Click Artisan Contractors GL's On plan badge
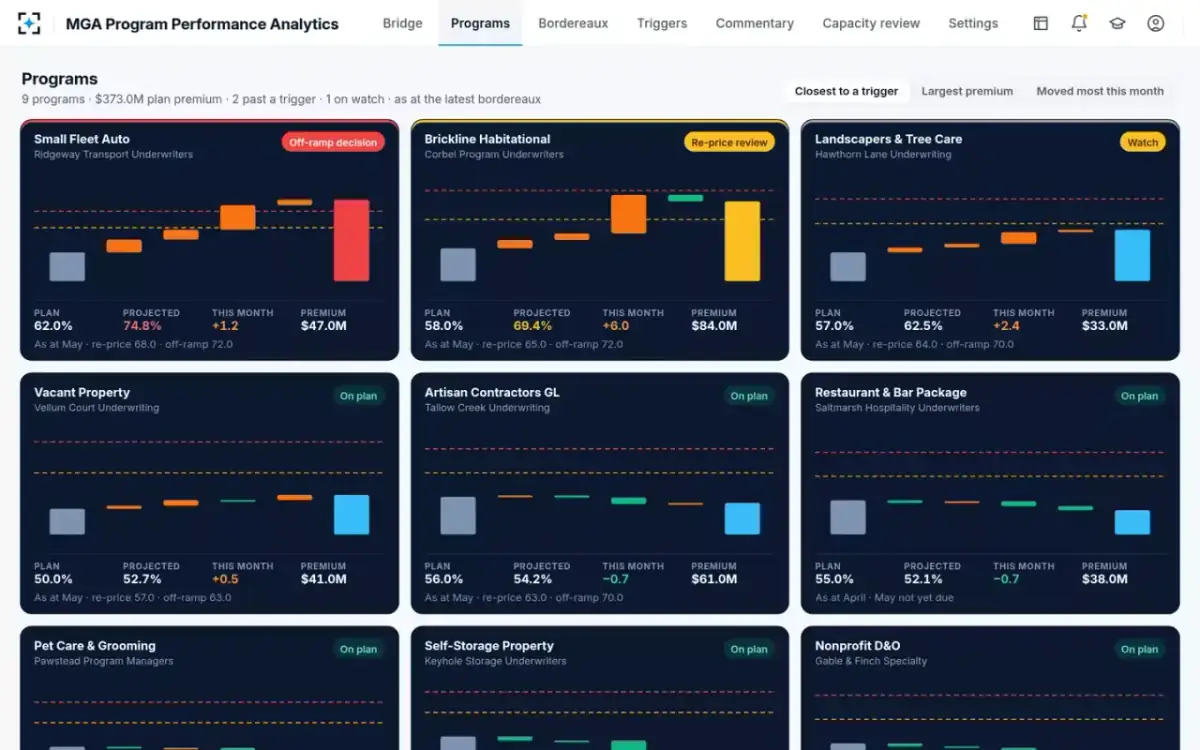This screenshot has width=1200, height=750. coord(749,396)
